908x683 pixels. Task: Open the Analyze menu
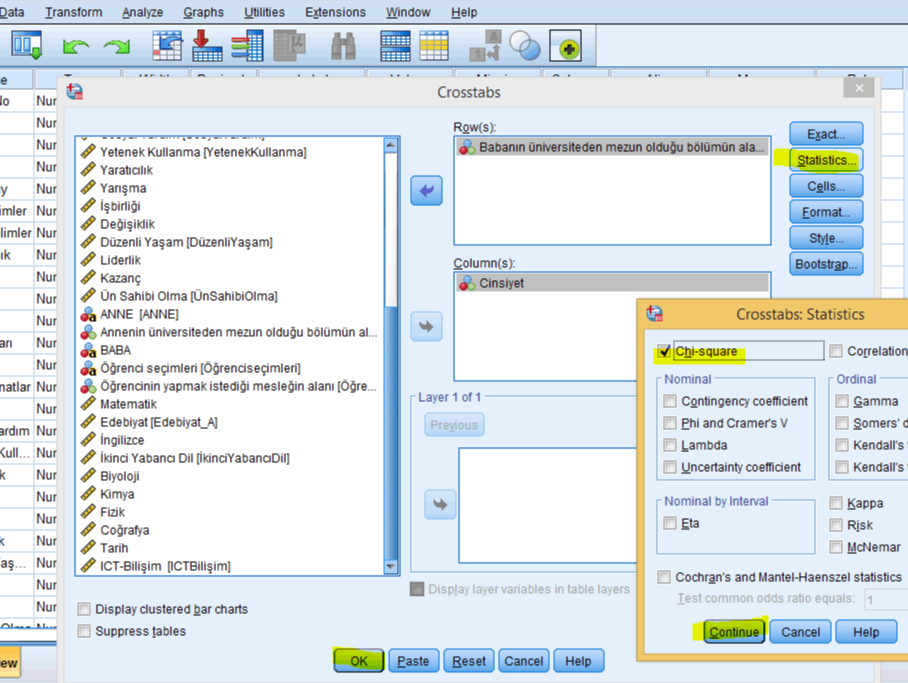click(x=142, y=12)
